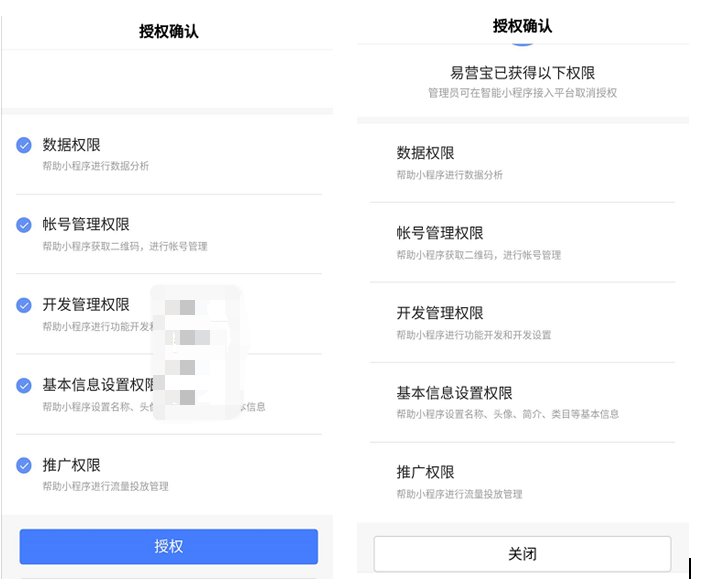Click the 帮助小程序进行流量投放管理 description beside the checkbox

coord(105,486)
